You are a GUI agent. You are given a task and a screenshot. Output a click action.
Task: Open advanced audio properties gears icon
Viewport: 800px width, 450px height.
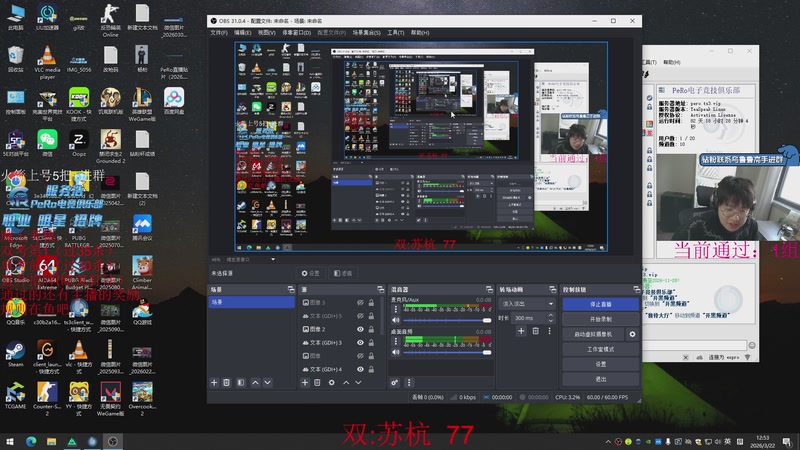coord(394,382)
